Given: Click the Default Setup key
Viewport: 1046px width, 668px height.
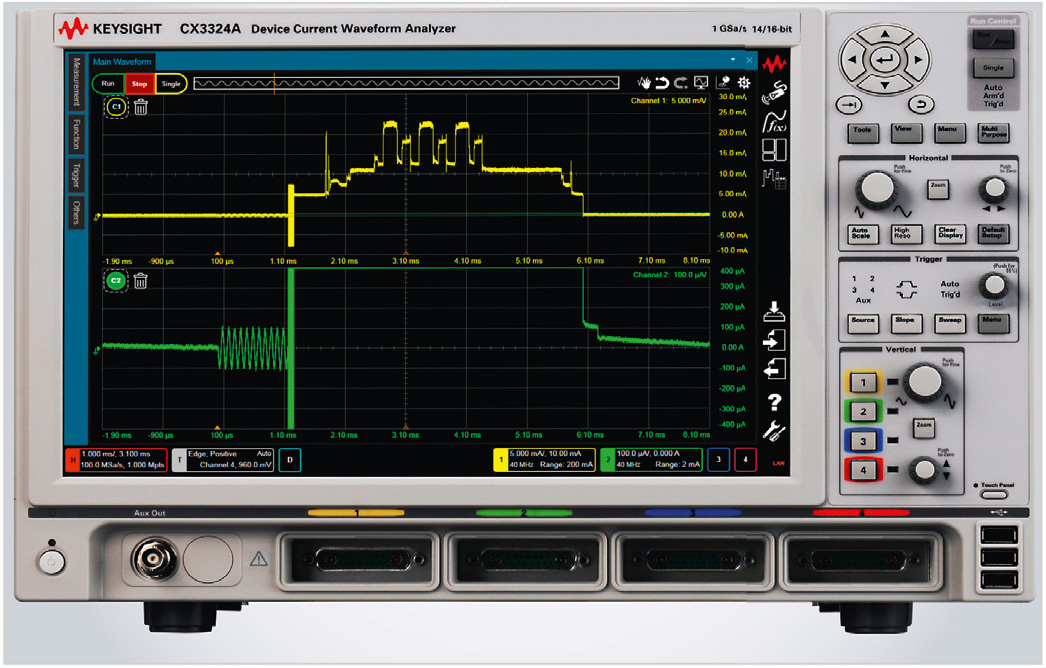Looking at the screenshot, I should pos(993,234).
